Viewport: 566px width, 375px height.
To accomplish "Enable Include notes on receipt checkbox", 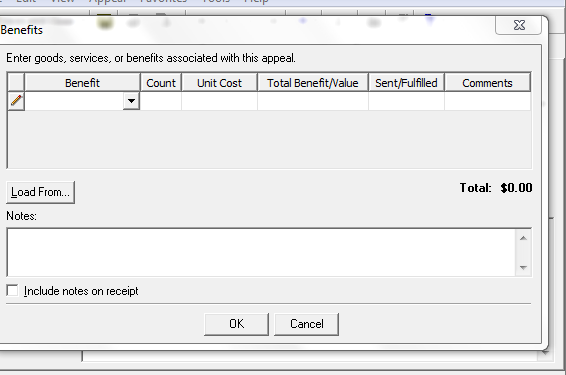I will pyautogui.click(x=12, y=291).
